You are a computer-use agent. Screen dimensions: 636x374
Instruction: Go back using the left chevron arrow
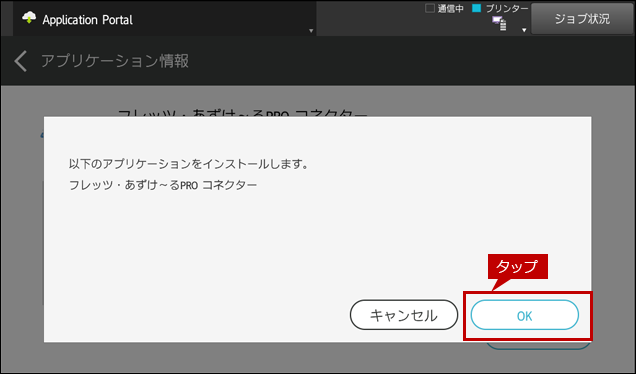[21, 61]
